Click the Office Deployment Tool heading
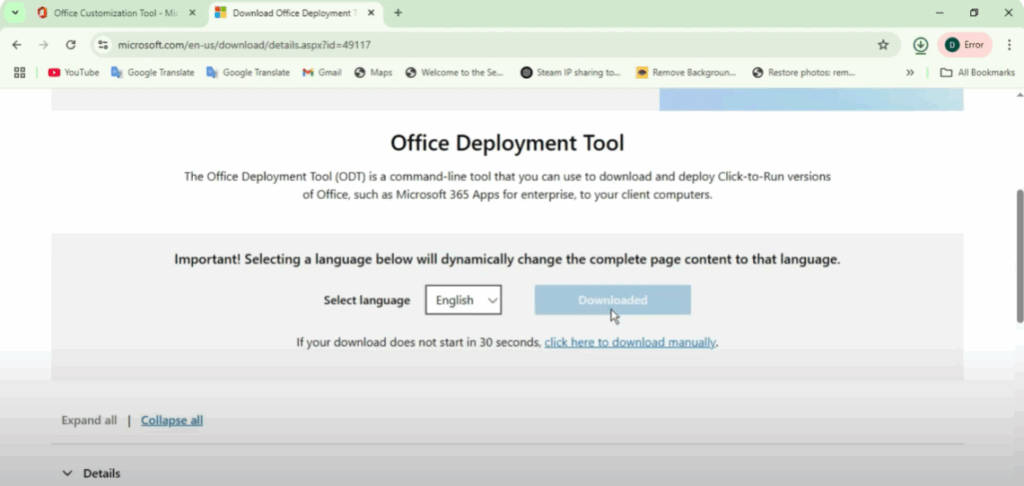Screen dimensions: 1024x486 (x=507, y=143)
